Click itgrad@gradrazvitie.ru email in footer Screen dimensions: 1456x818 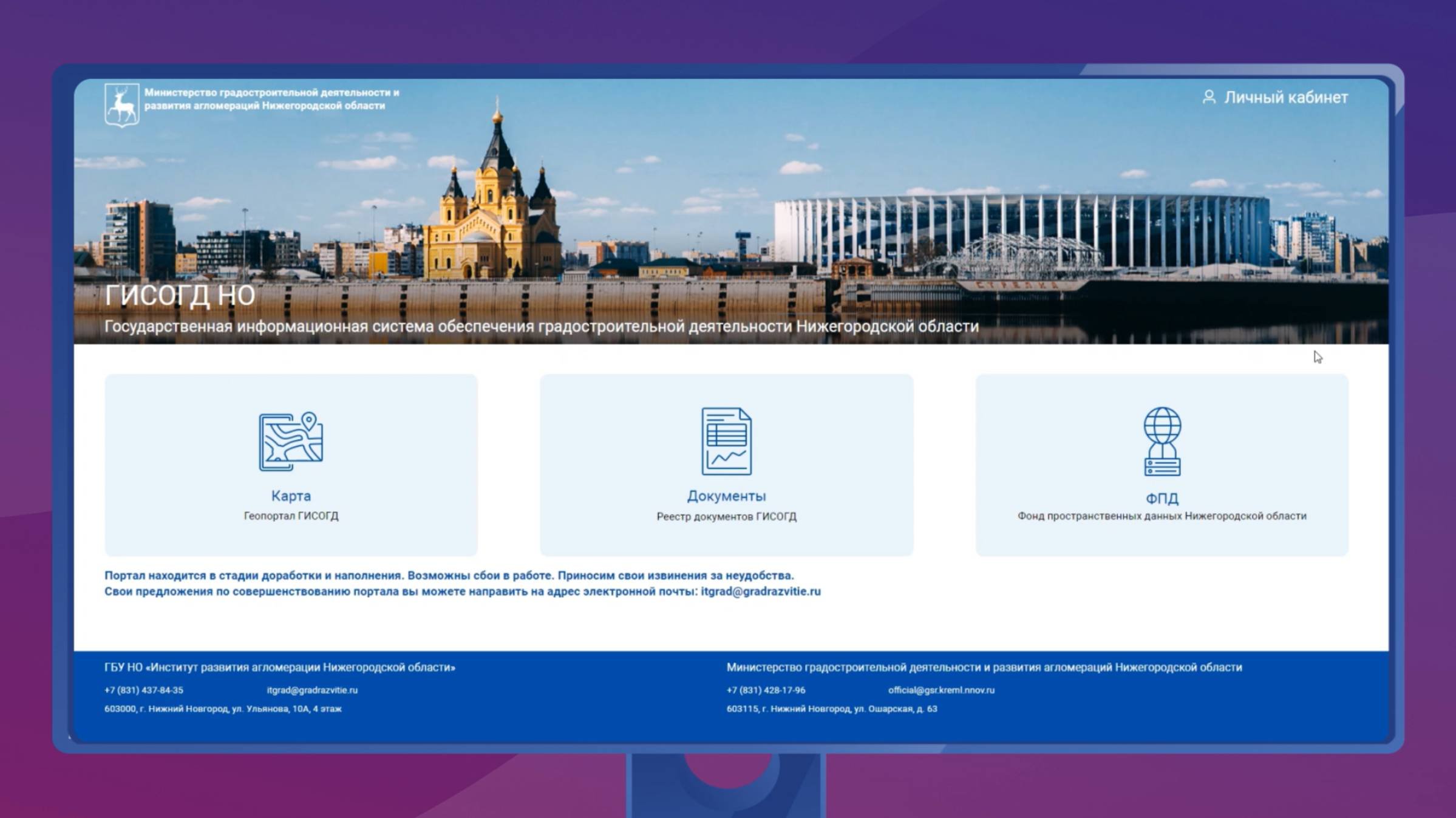[x=312, y=690]
